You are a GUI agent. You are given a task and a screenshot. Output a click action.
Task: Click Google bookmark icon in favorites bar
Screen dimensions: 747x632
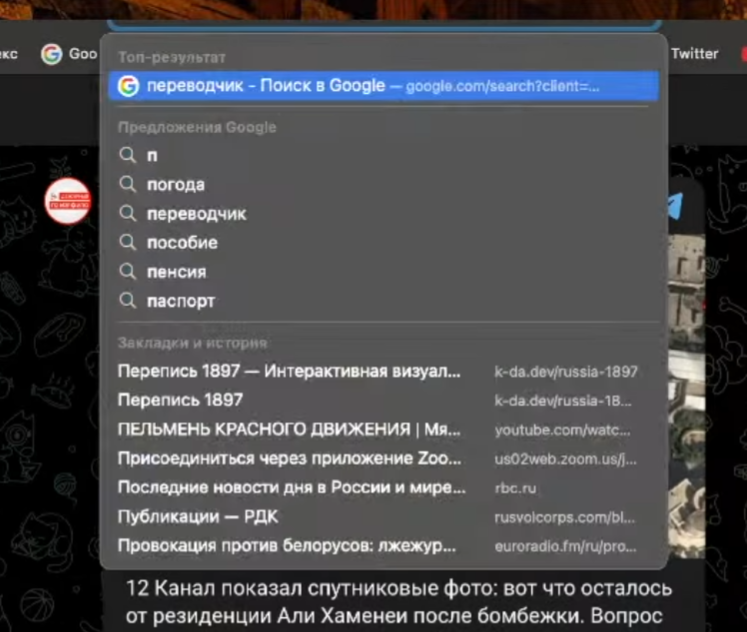pyautogui.click(x=51, y=54)
